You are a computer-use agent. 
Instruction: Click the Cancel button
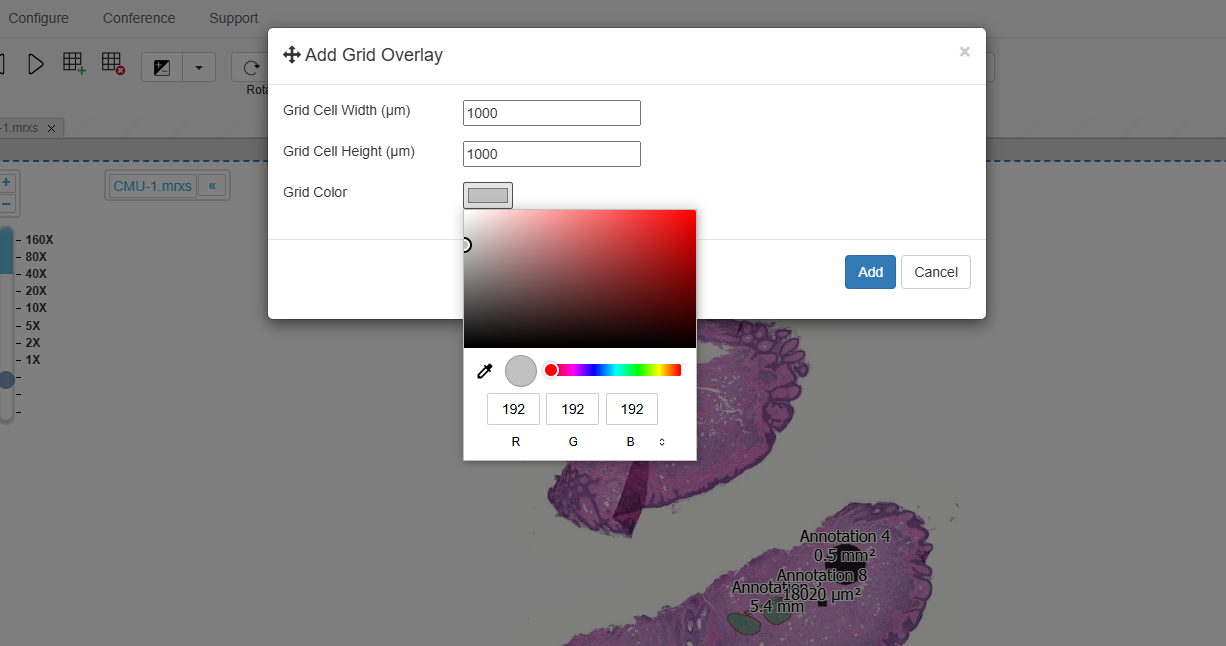coord(935,272)
